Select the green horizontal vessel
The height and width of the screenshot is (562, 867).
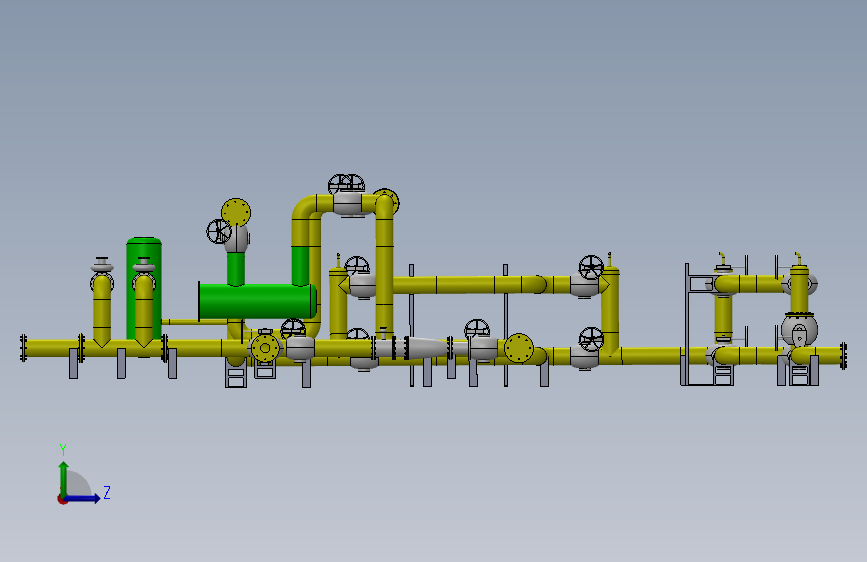[258, 301]
